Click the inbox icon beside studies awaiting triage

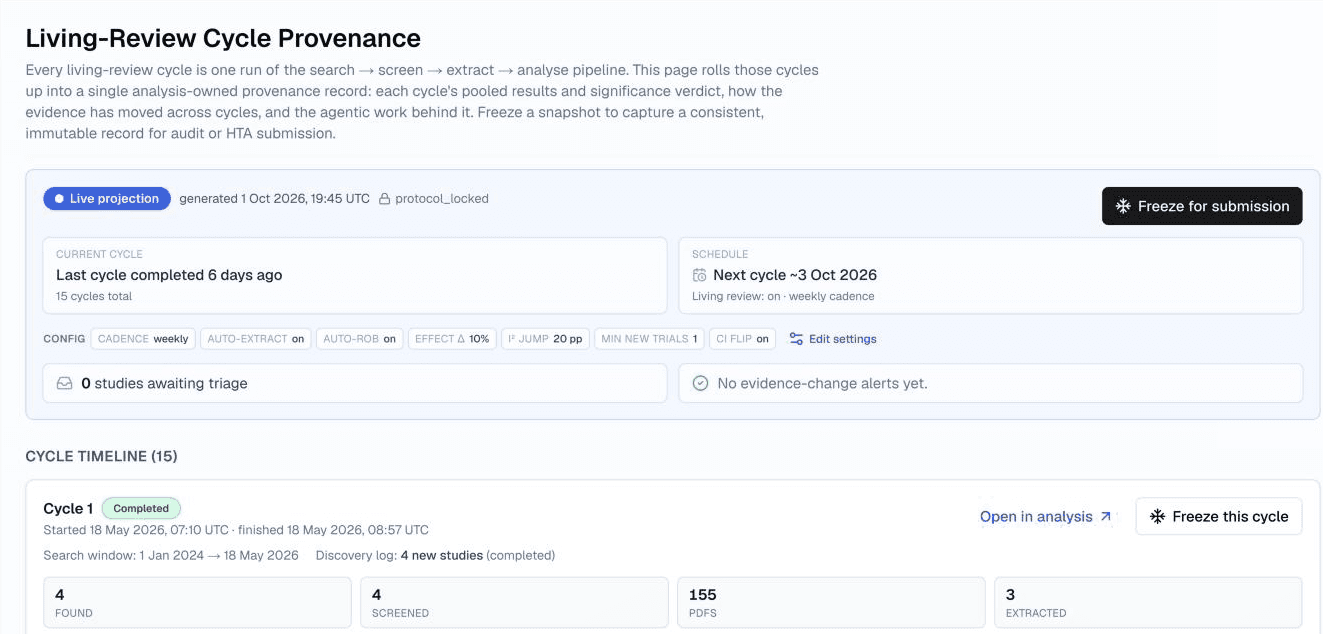coord(64,383)
